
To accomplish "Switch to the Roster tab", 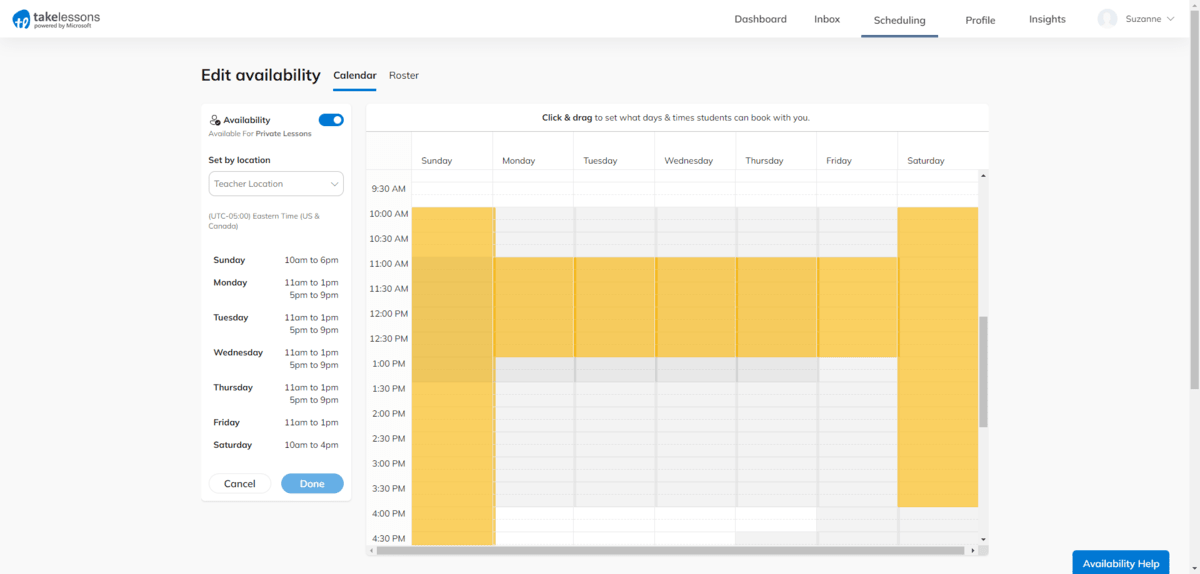I will [x=404, y=76].
